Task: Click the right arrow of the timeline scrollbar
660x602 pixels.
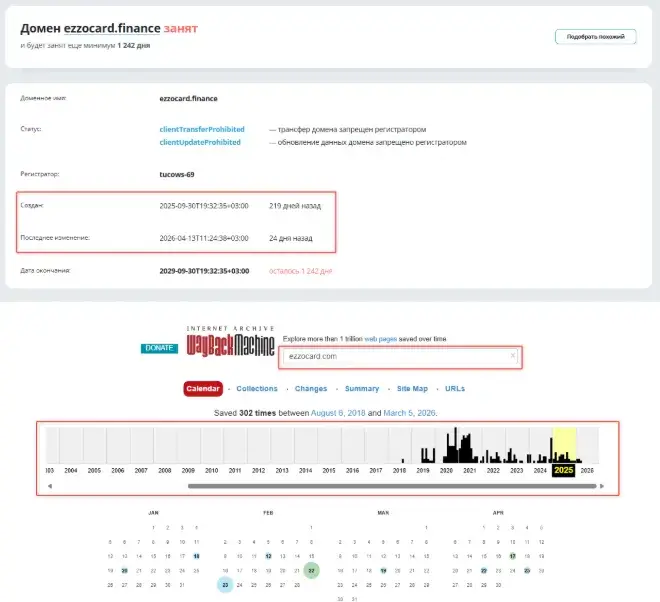Action: click(x=601, y=486)
